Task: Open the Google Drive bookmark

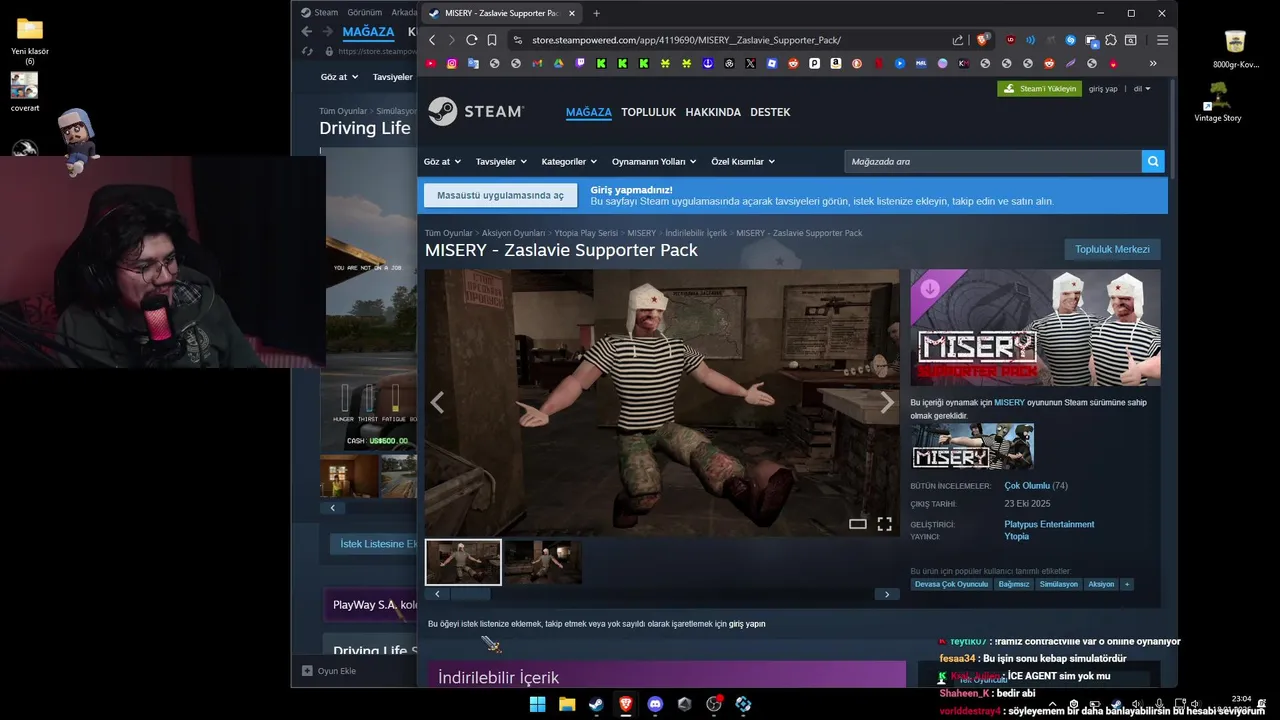Action: click(558, 63)
